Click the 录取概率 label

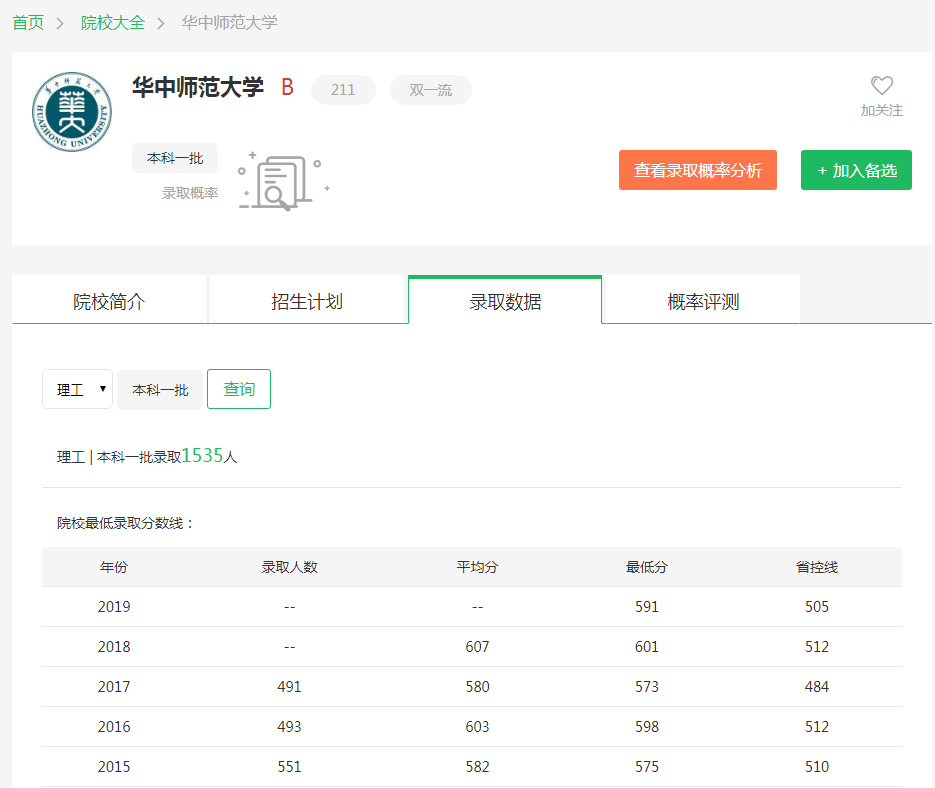[x=190, y=193]
